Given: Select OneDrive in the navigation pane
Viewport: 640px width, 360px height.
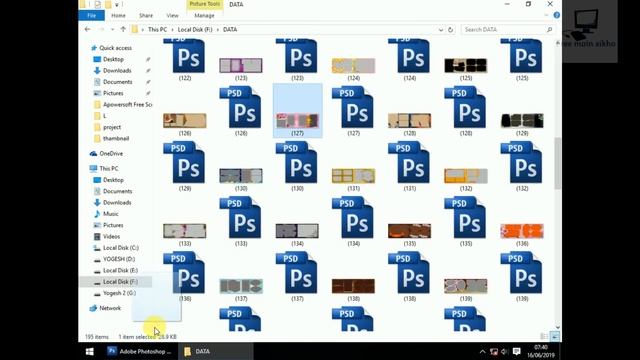Looking at the screenshot, I should [111, 153].
